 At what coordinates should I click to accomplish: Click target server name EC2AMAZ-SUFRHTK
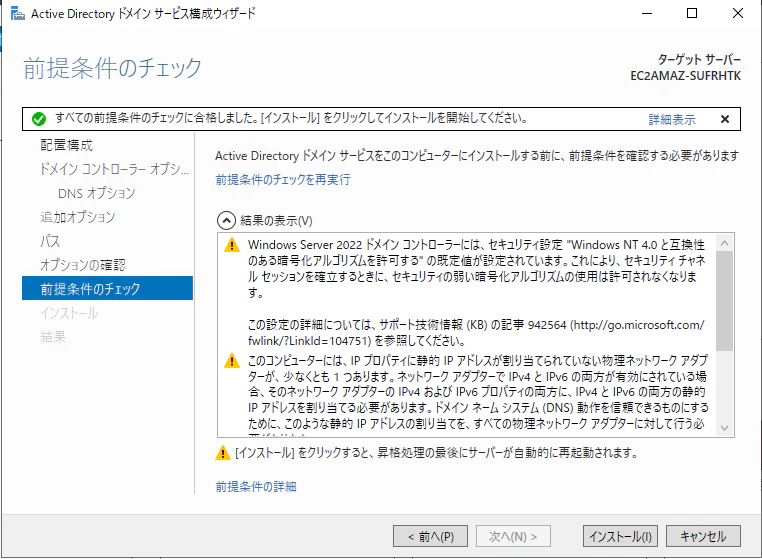(x=686, y=76)
